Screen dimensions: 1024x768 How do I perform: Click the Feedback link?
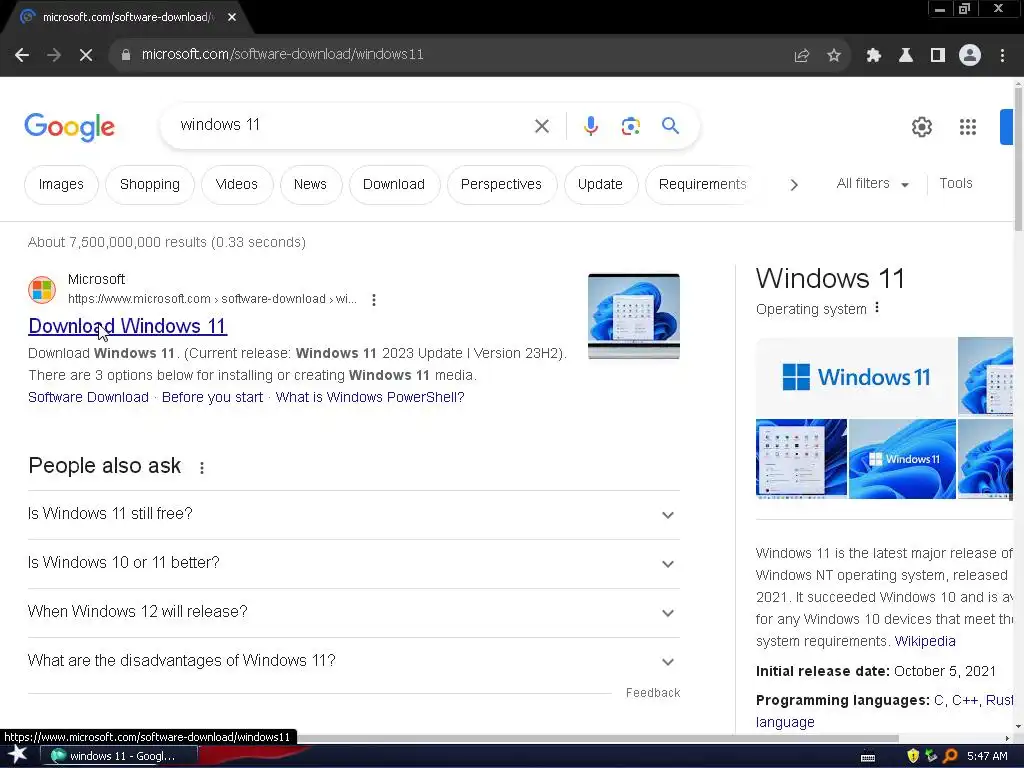coord(652,693)
